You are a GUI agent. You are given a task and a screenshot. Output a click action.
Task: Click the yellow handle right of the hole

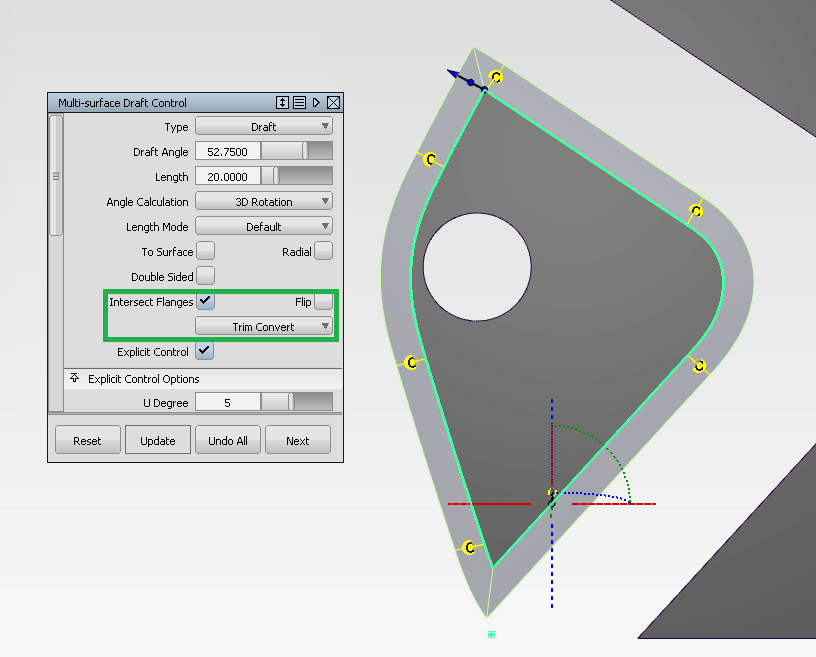pos(695,211)
